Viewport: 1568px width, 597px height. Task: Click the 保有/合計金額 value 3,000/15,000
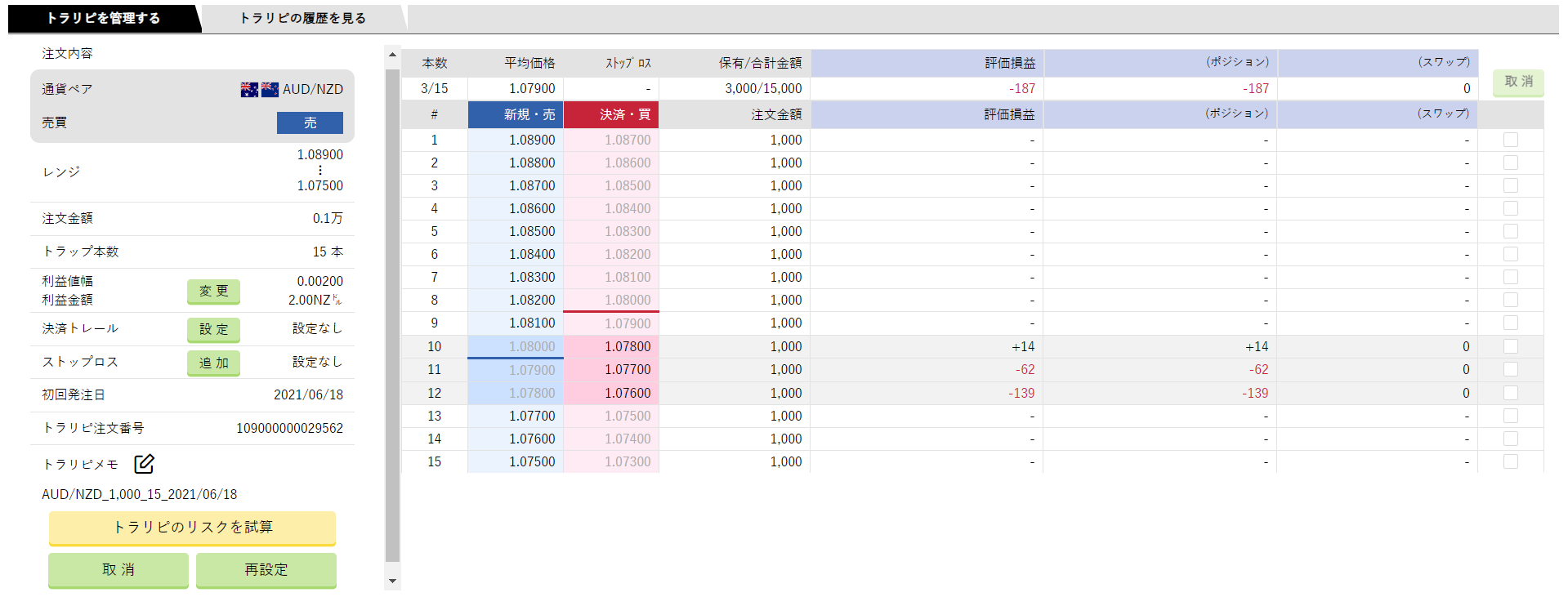click(x=763, y=88)
